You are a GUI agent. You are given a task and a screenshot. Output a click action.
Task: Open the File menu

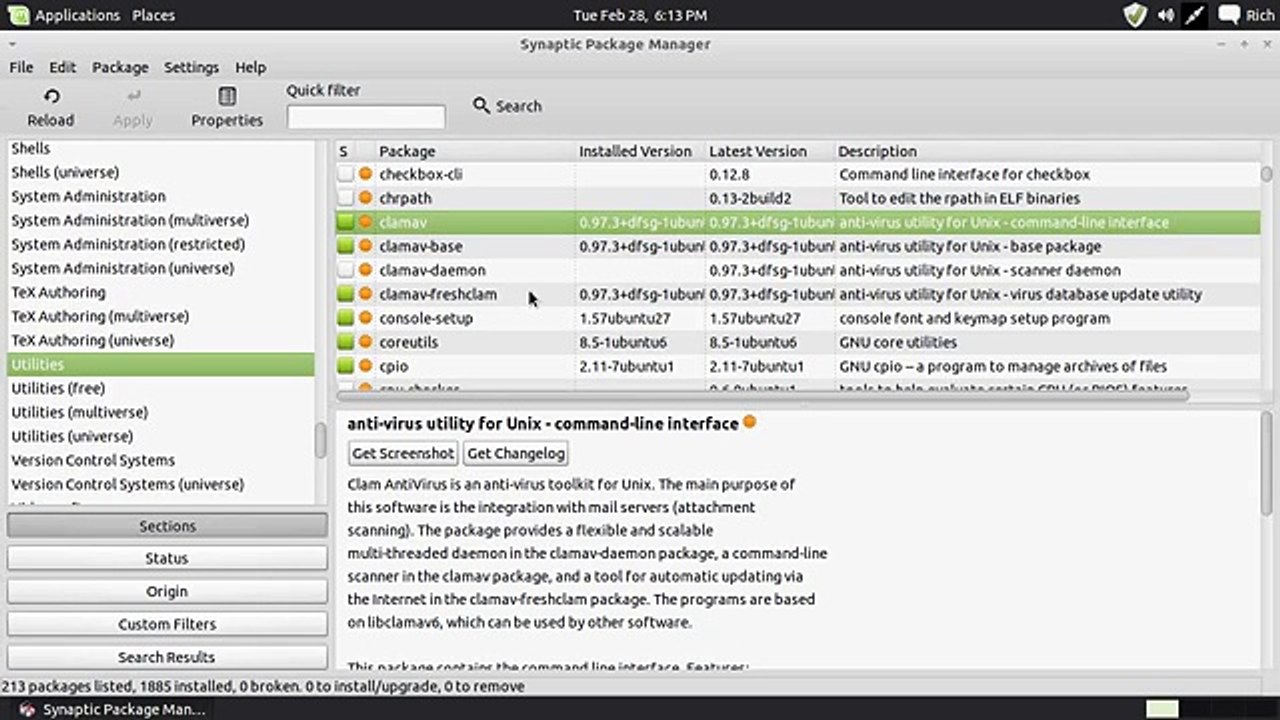coord(21,67)
